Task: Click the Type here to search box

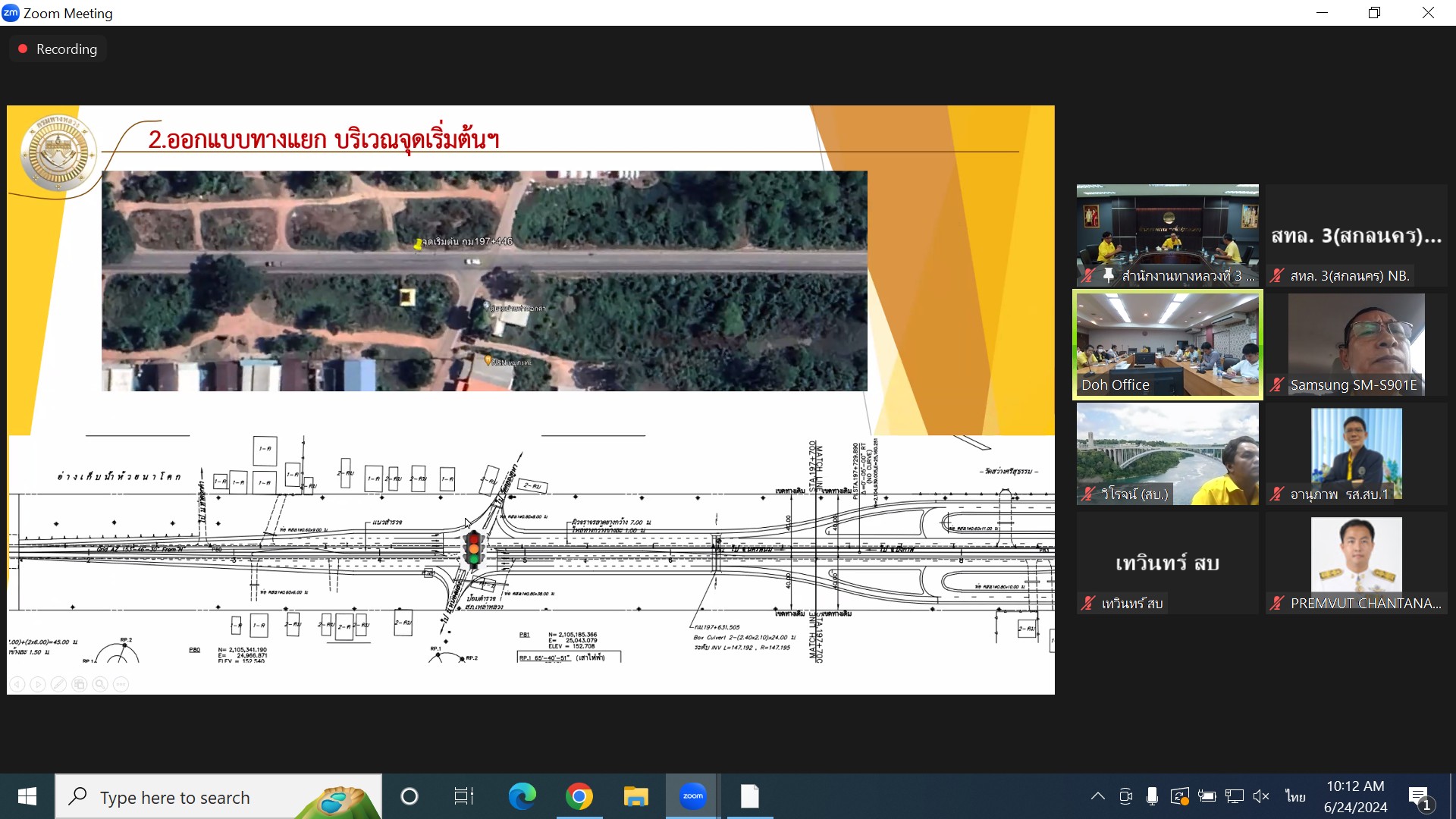Action: click(x=174, y=797)
